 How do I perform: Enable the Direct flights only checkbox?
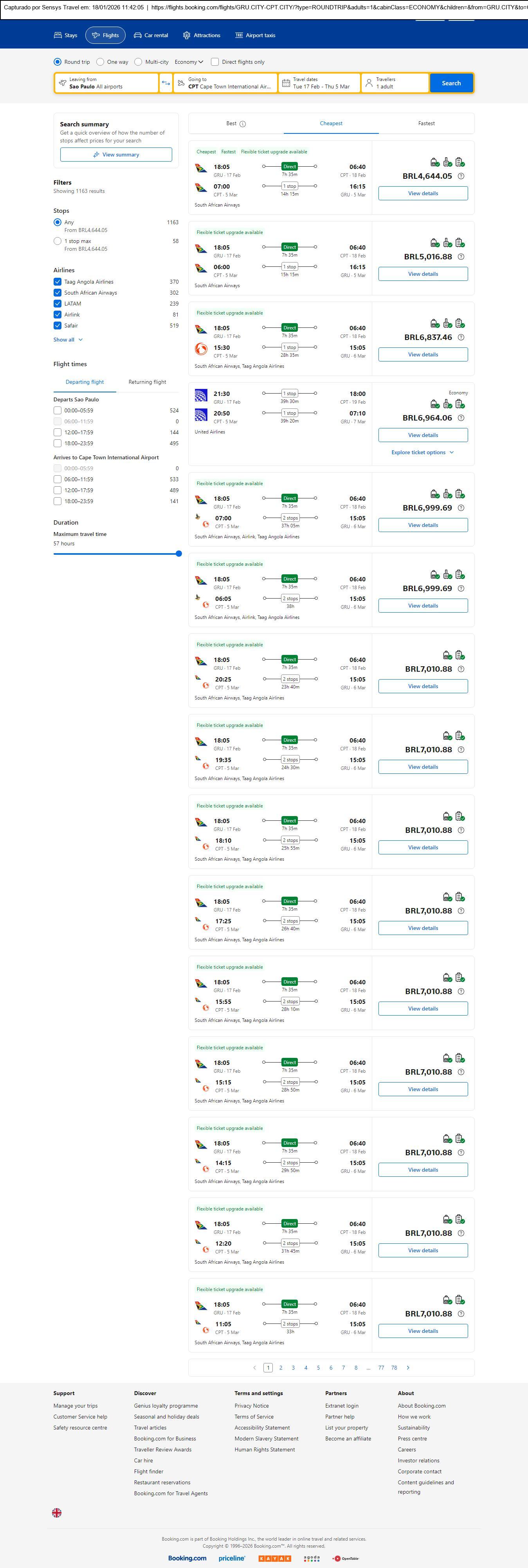point(215,62)
